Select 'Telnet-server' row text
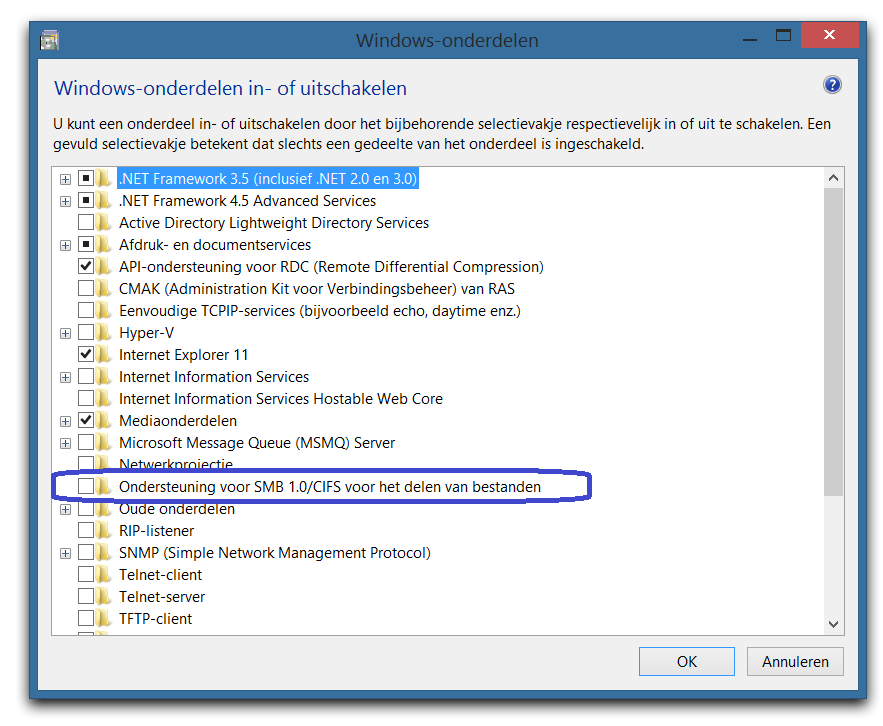This screenshot has height=726, width=883. (162, 596)
